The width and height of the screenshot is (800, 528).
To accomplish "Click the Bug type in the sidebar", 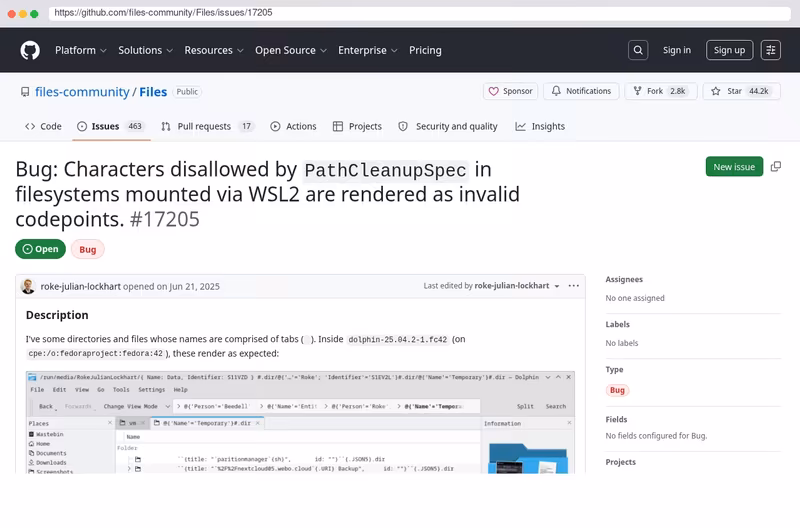I will (x=617, y=390).
